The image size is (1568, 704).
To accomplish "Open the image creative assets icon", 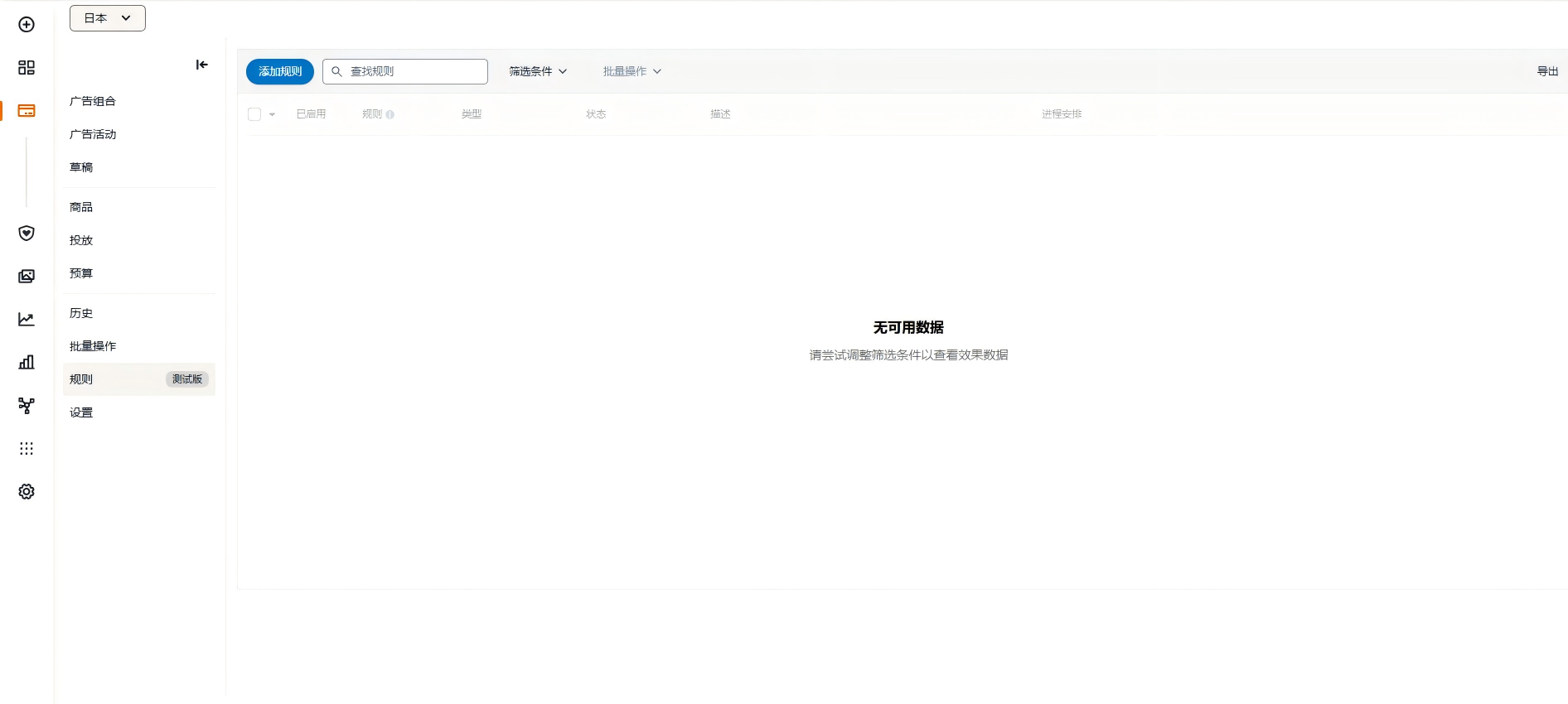I will click(x=27, y=277).
